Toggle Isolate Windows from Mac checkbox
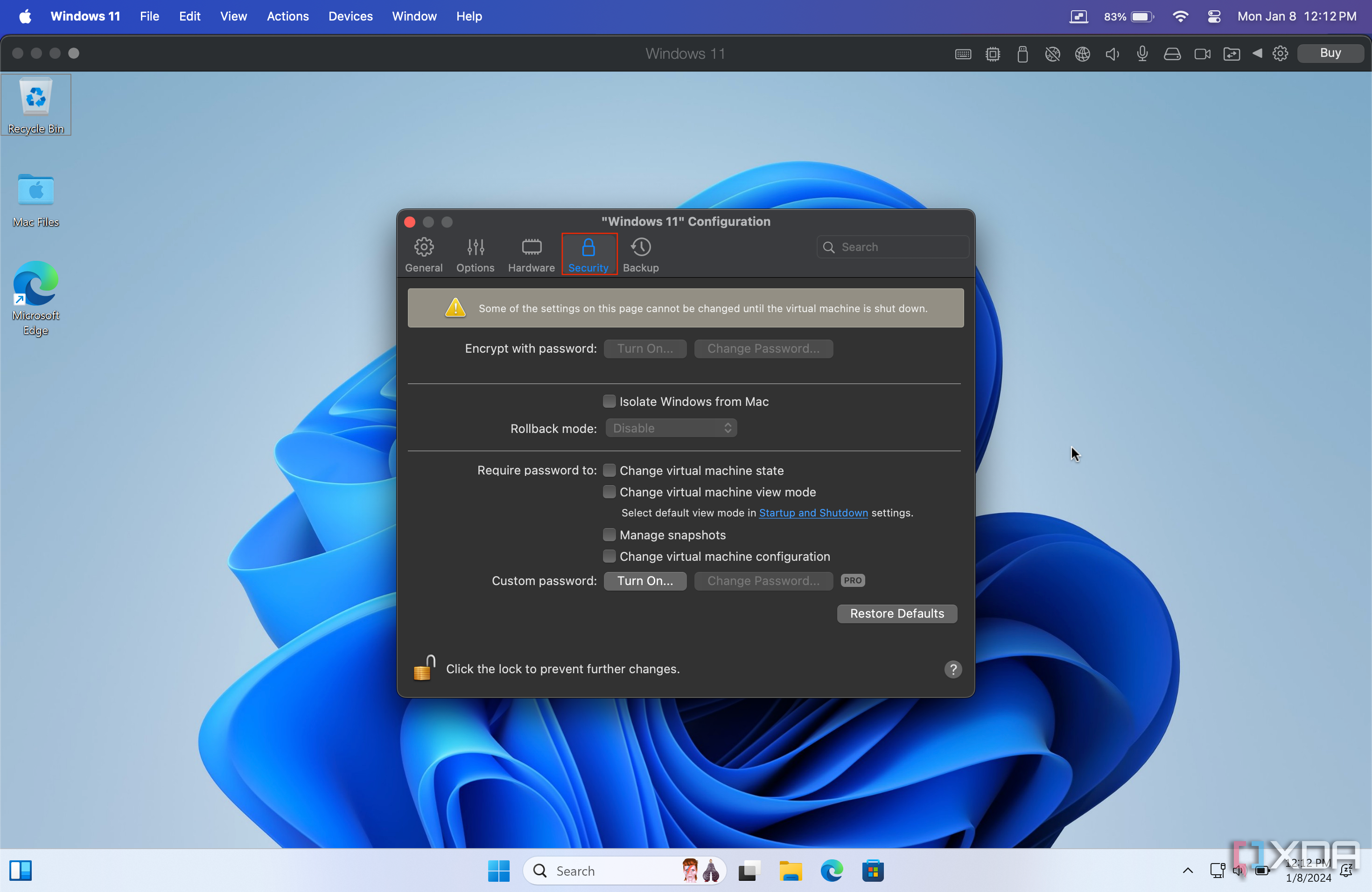The image size is (1372, 892). (x=609, y=401)
